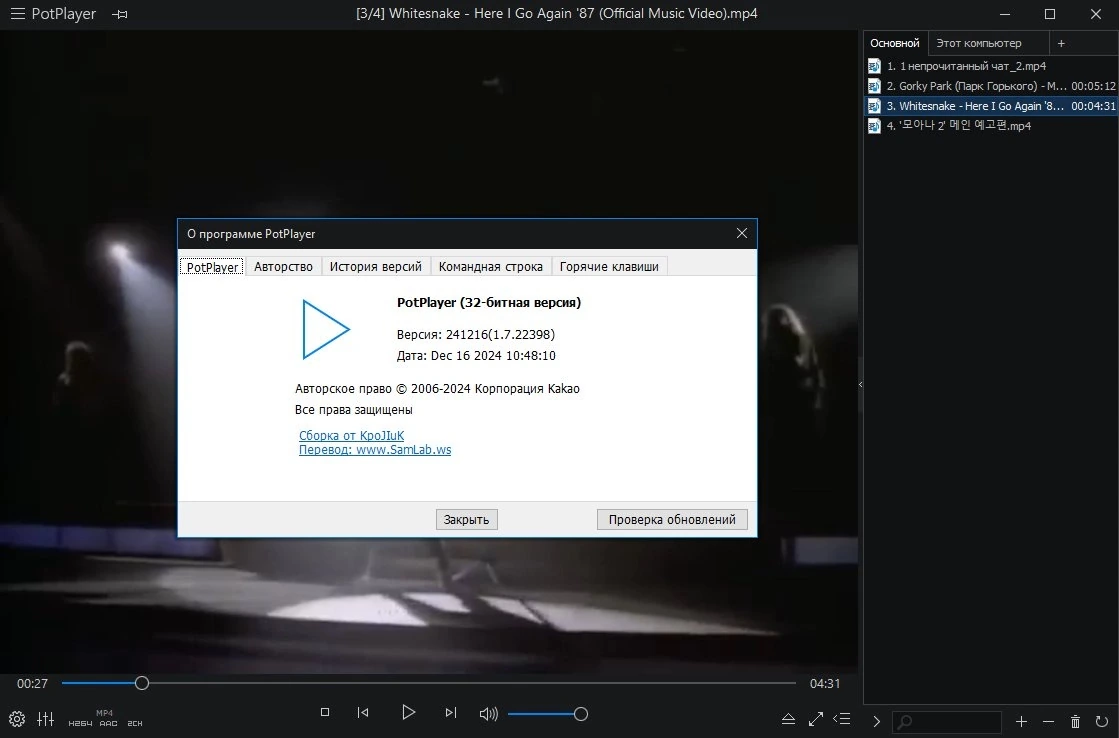Add item to playlist with plus icon

[1021, 722]
